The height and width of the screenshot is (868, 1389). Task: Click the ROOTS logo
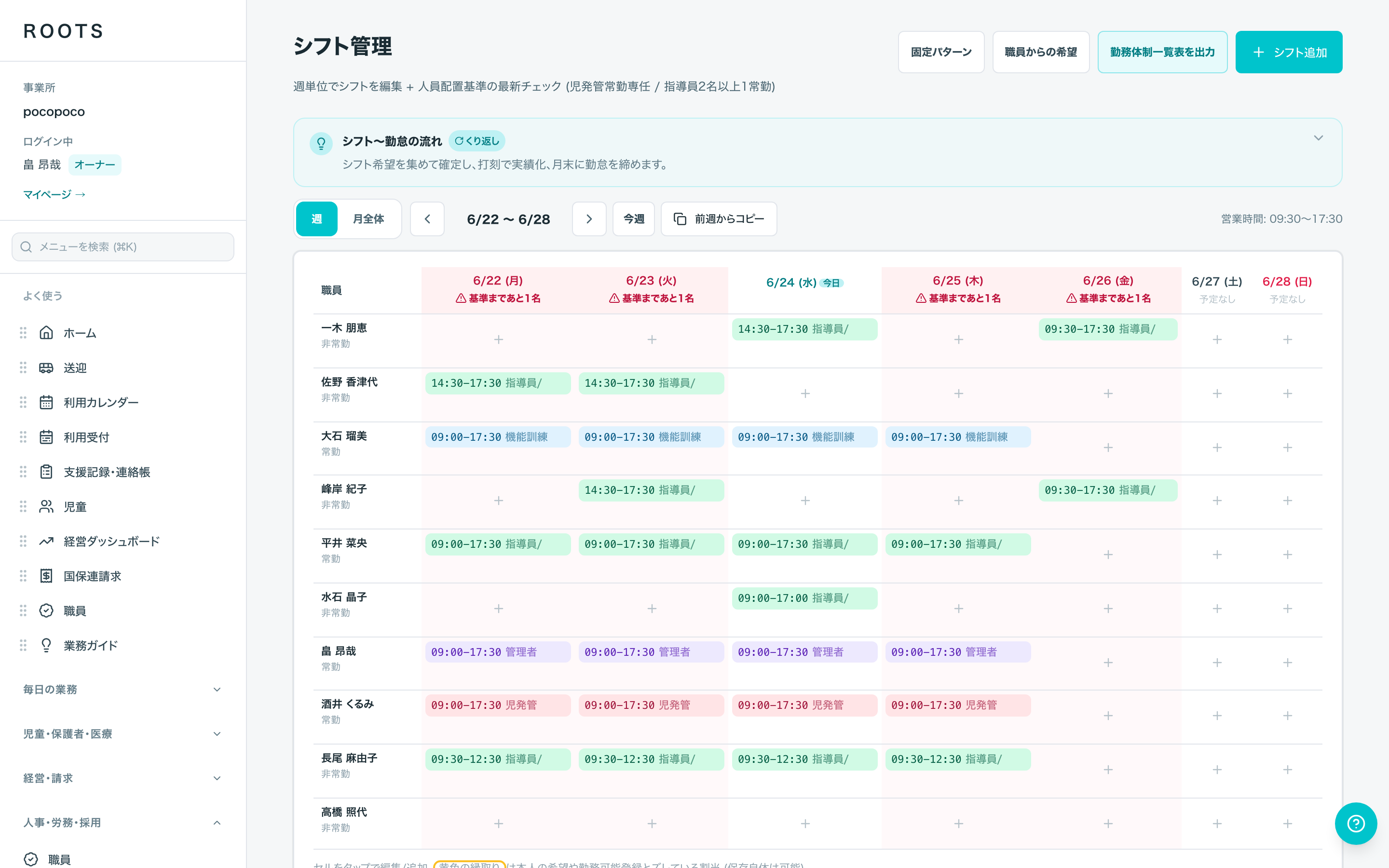point(63,31)
